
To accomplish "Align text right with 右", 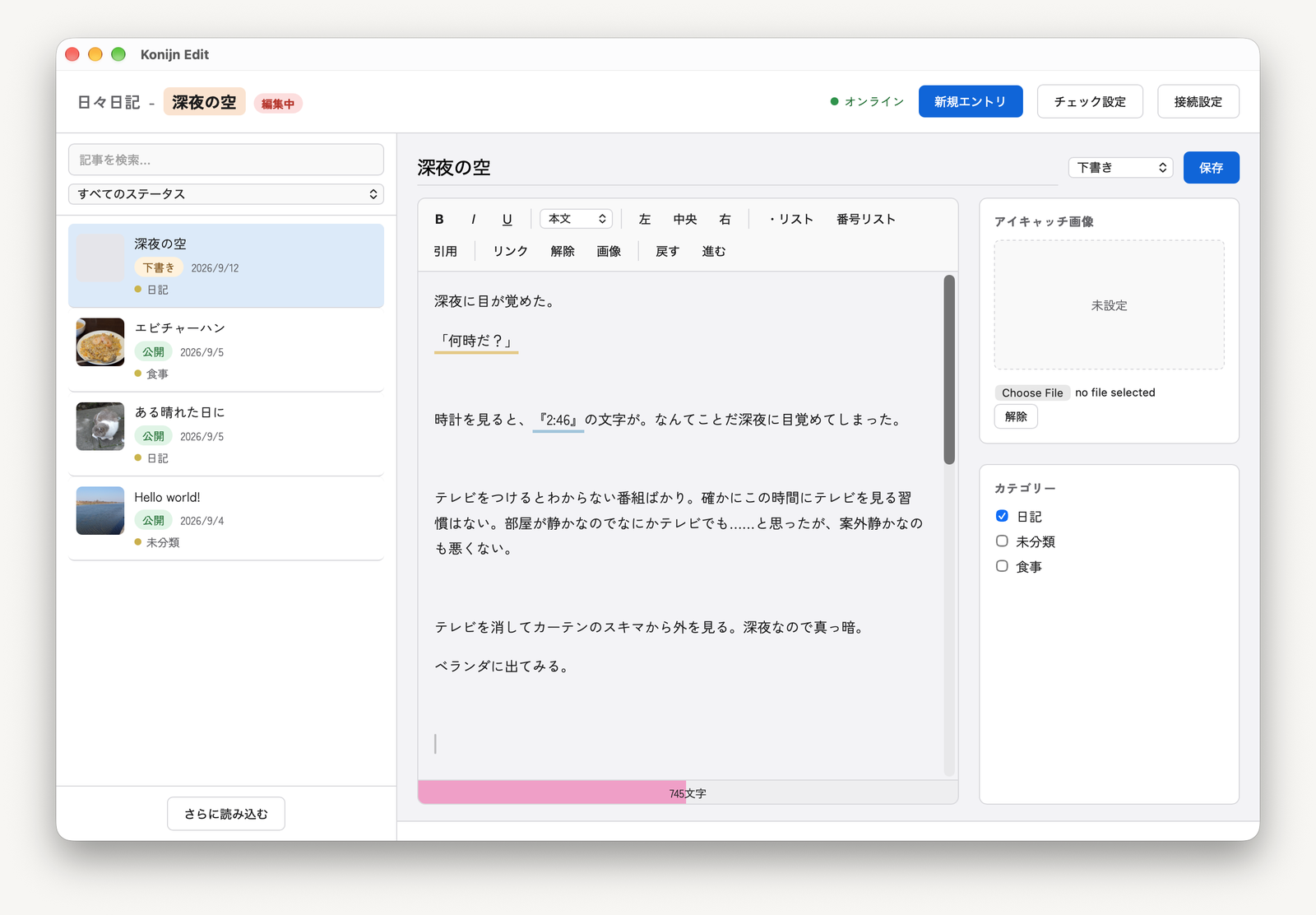I will click(x=725, y=219).
